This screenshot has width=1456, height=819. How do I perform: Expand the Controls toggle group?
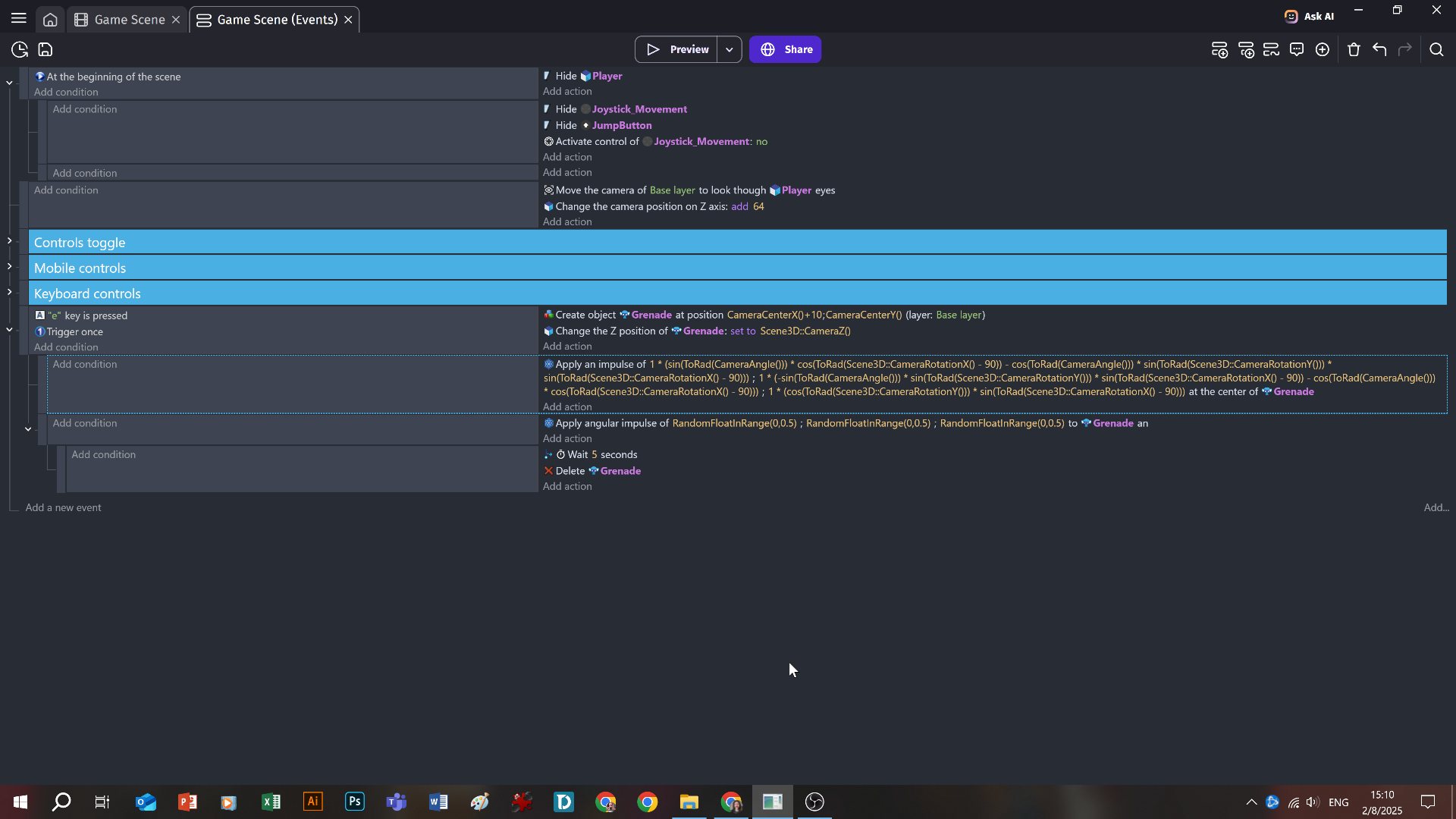click(9, 241)
